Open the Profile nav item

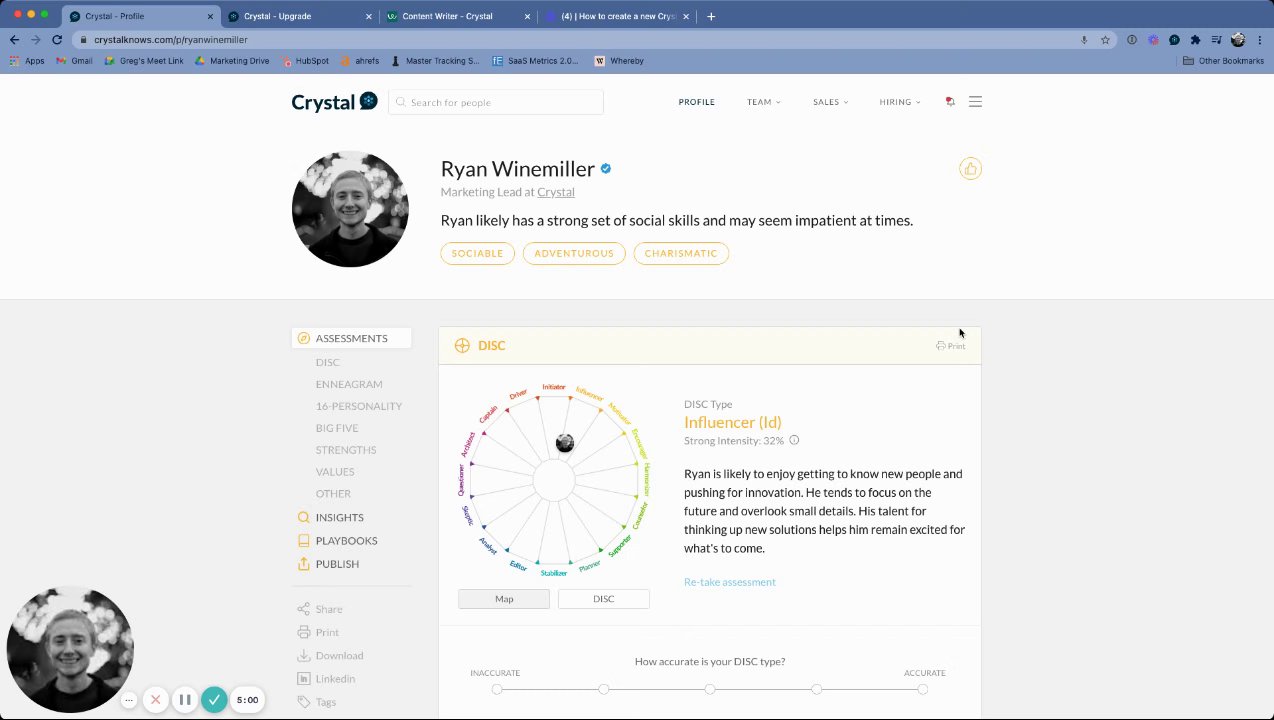pos(697,102)
